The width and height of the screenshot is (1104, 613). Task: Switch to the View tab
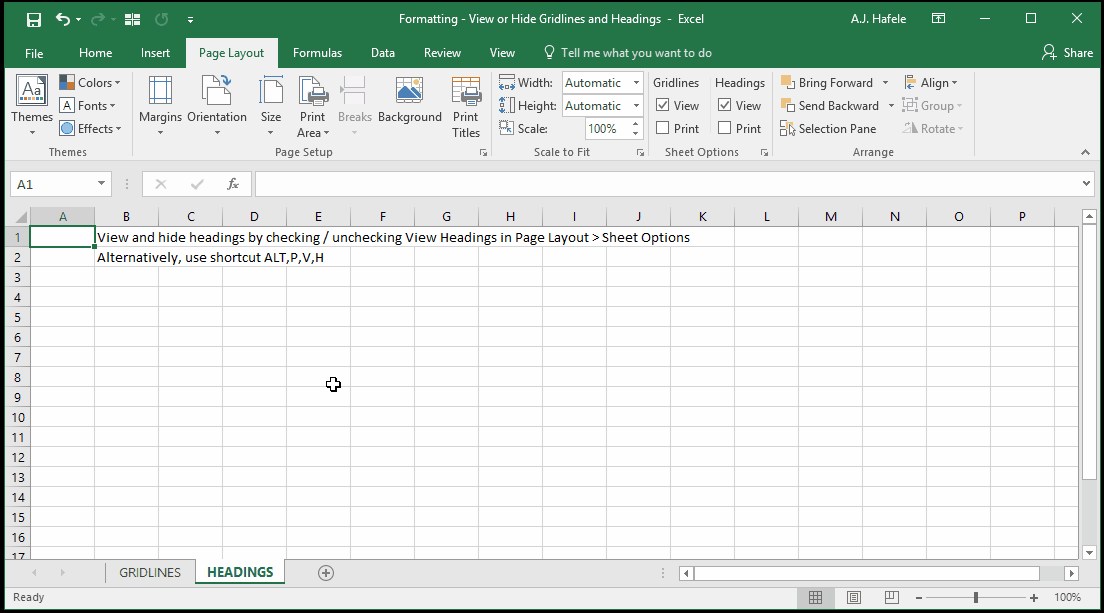click(502, 53)
